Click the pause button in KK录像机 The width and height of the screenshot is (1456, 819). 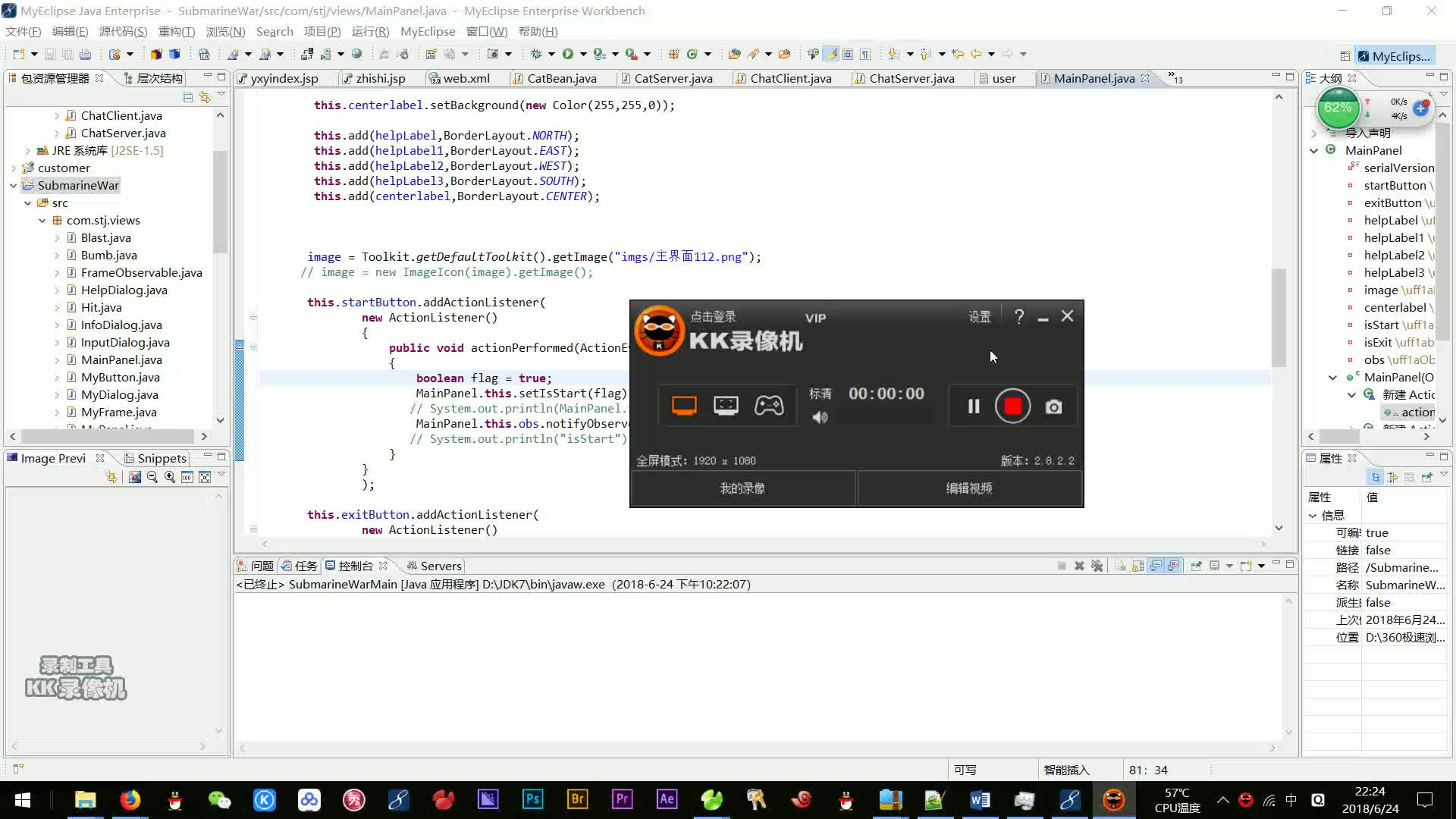[974, 406]
